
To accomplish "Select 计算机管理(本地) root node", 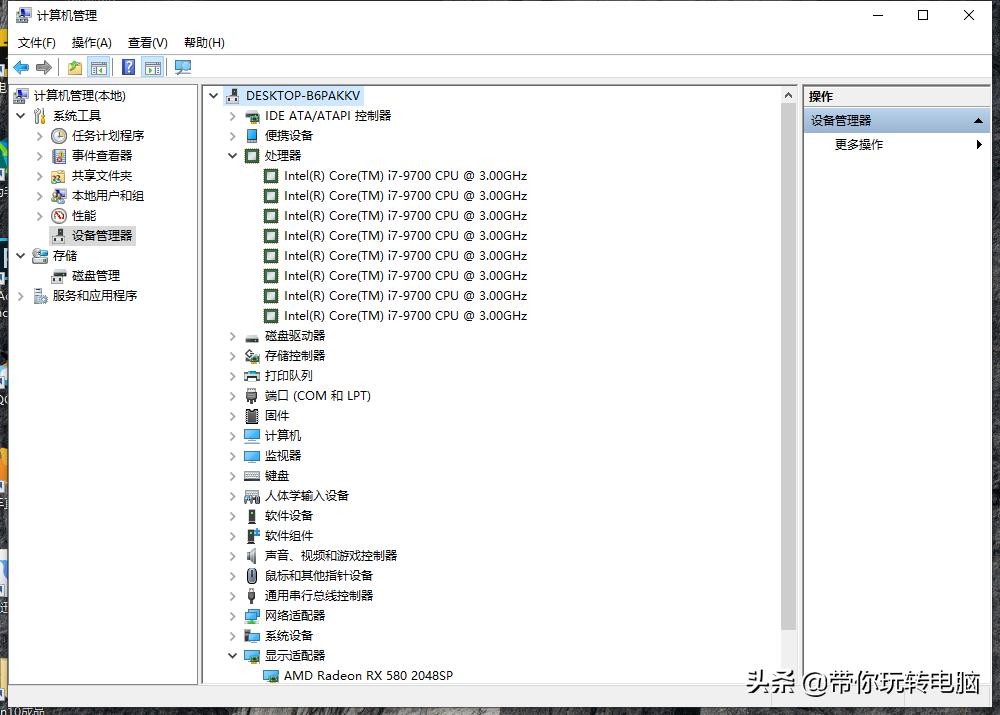I will [80, 96].
